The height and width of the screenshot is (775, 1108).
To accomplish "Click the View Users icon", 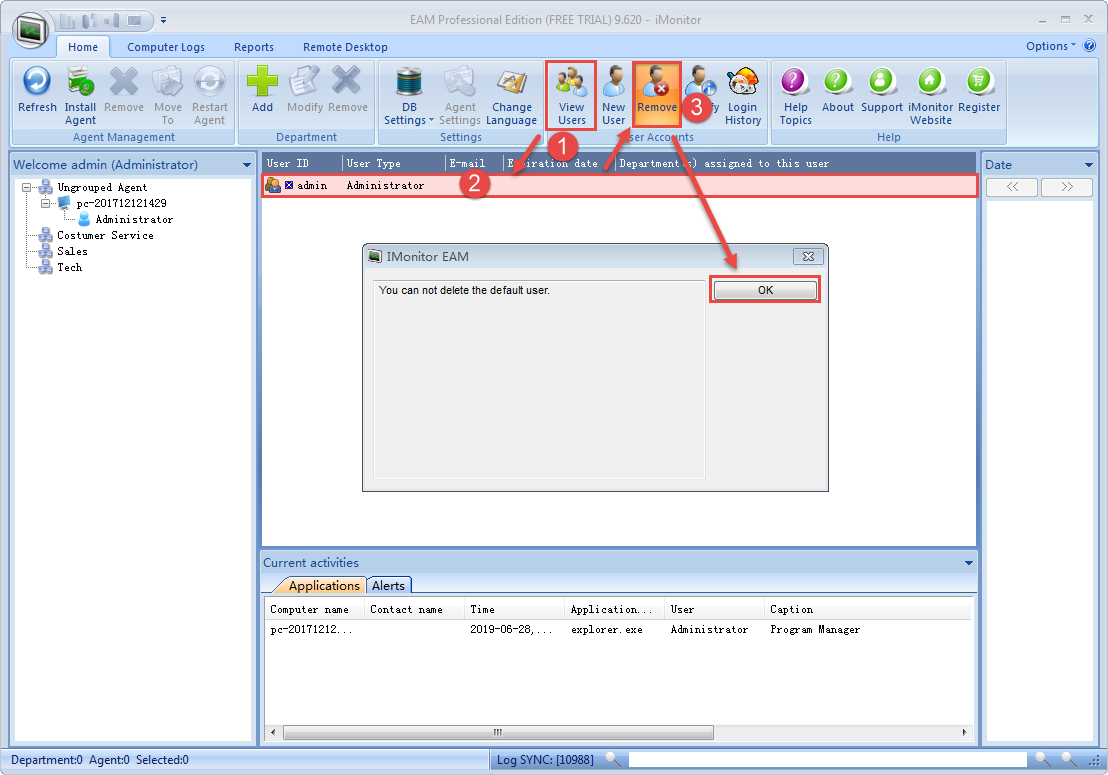I will coord(571,96).
